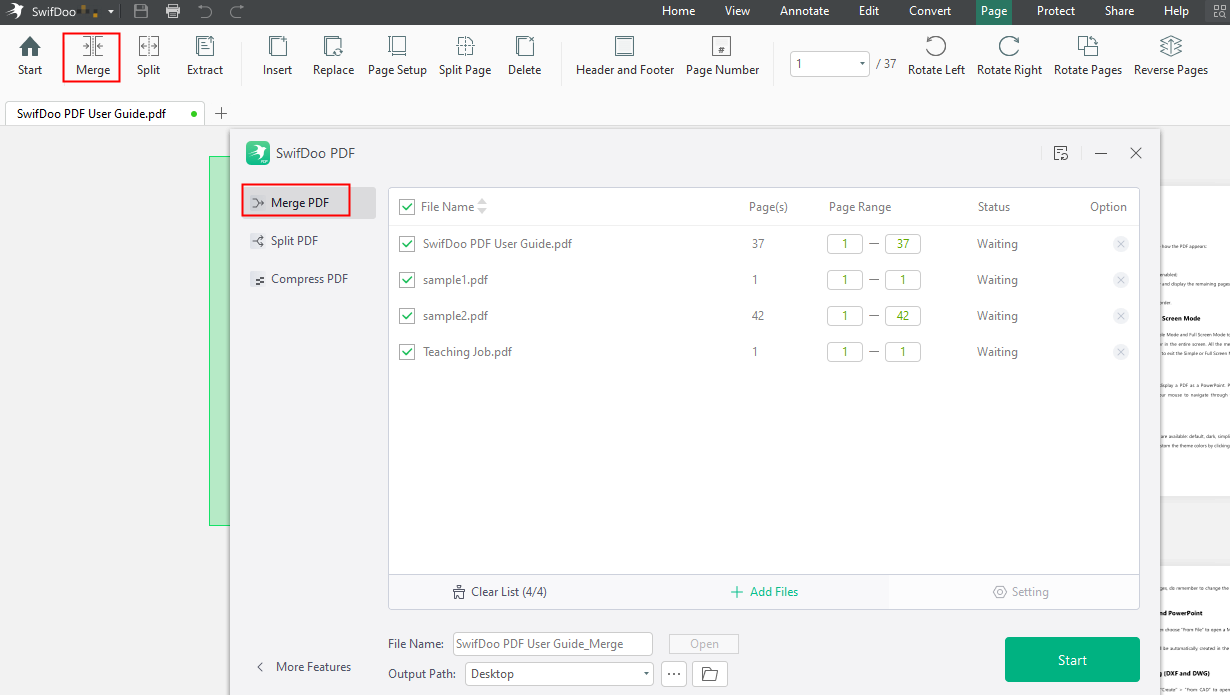Go back to More Features
Viewport: 1230px width, 695px height.
(x=304, y=667)
